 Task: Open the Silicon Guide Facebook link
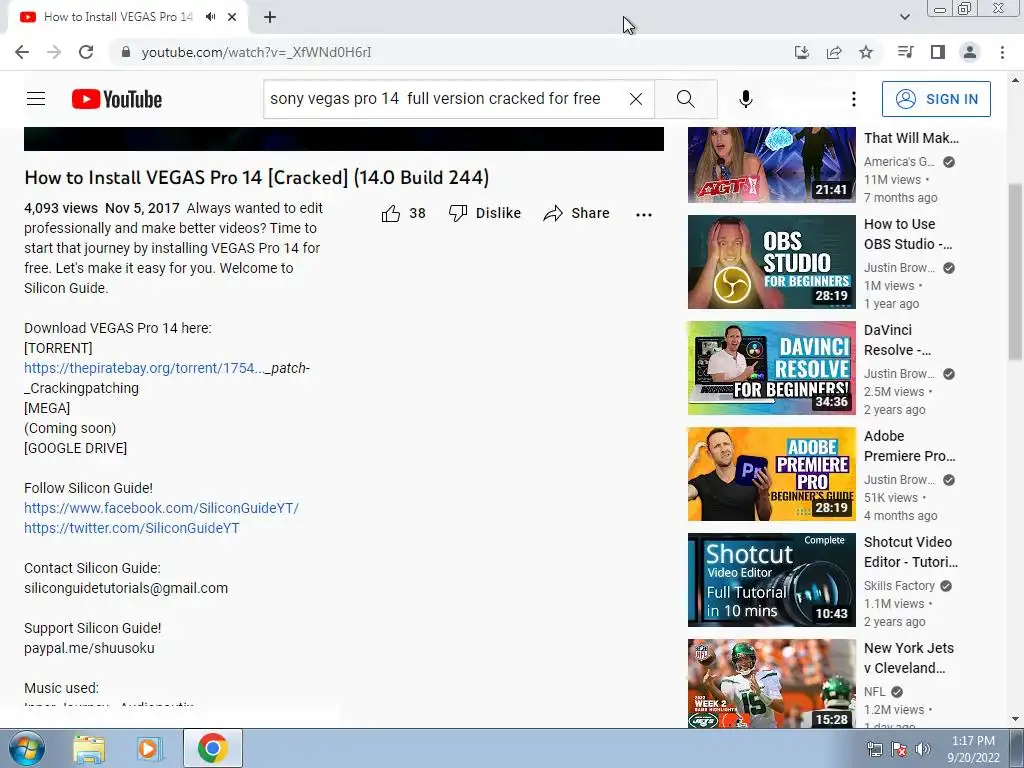pos(161,508)
